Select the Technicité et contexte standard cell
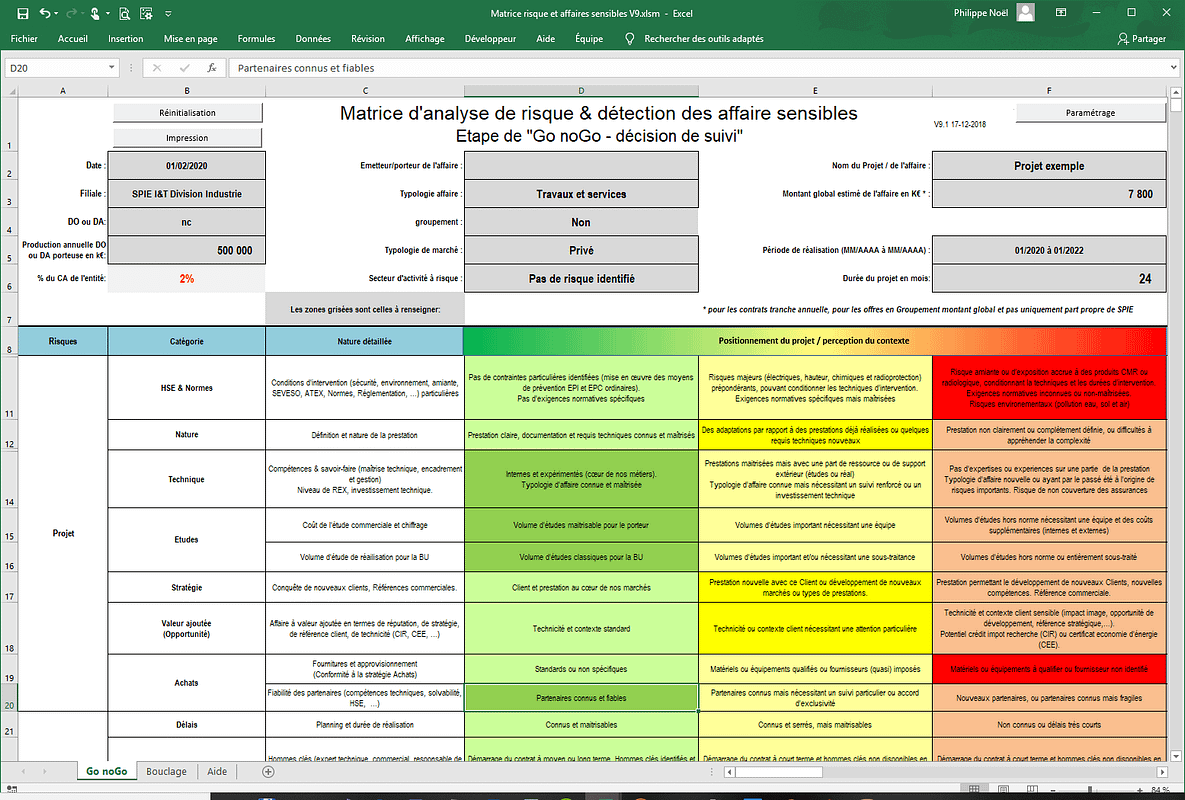Image resolution: width=1185 pixels, height=800 pixels. pyautogui.click(x=581, y=629)
